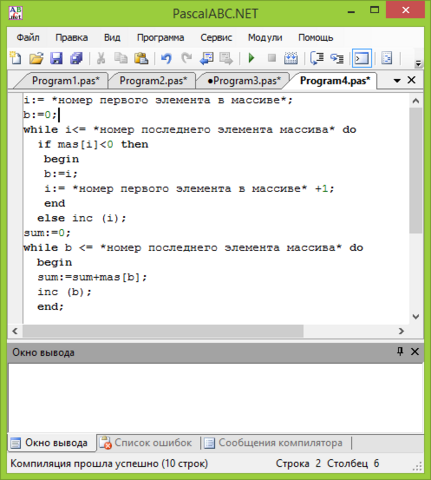Run the program with the green play button

point(251,58)
